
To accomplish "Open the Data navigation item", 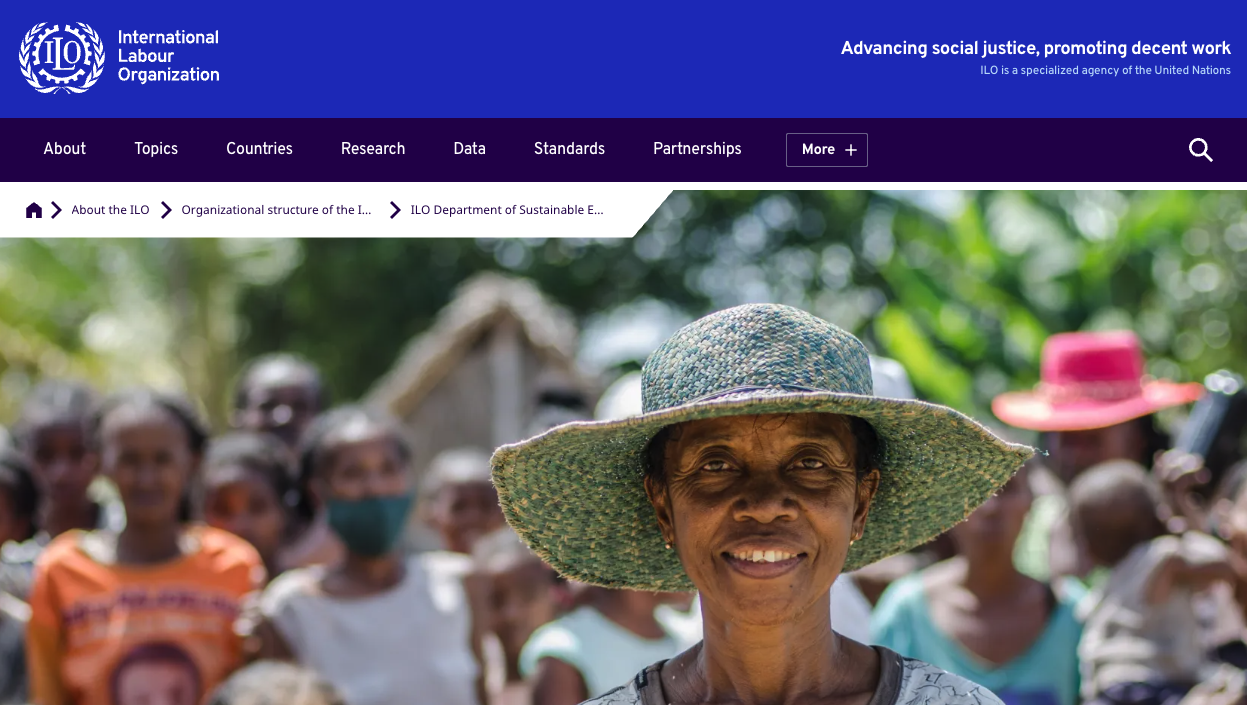I will [x=469, y=149].
